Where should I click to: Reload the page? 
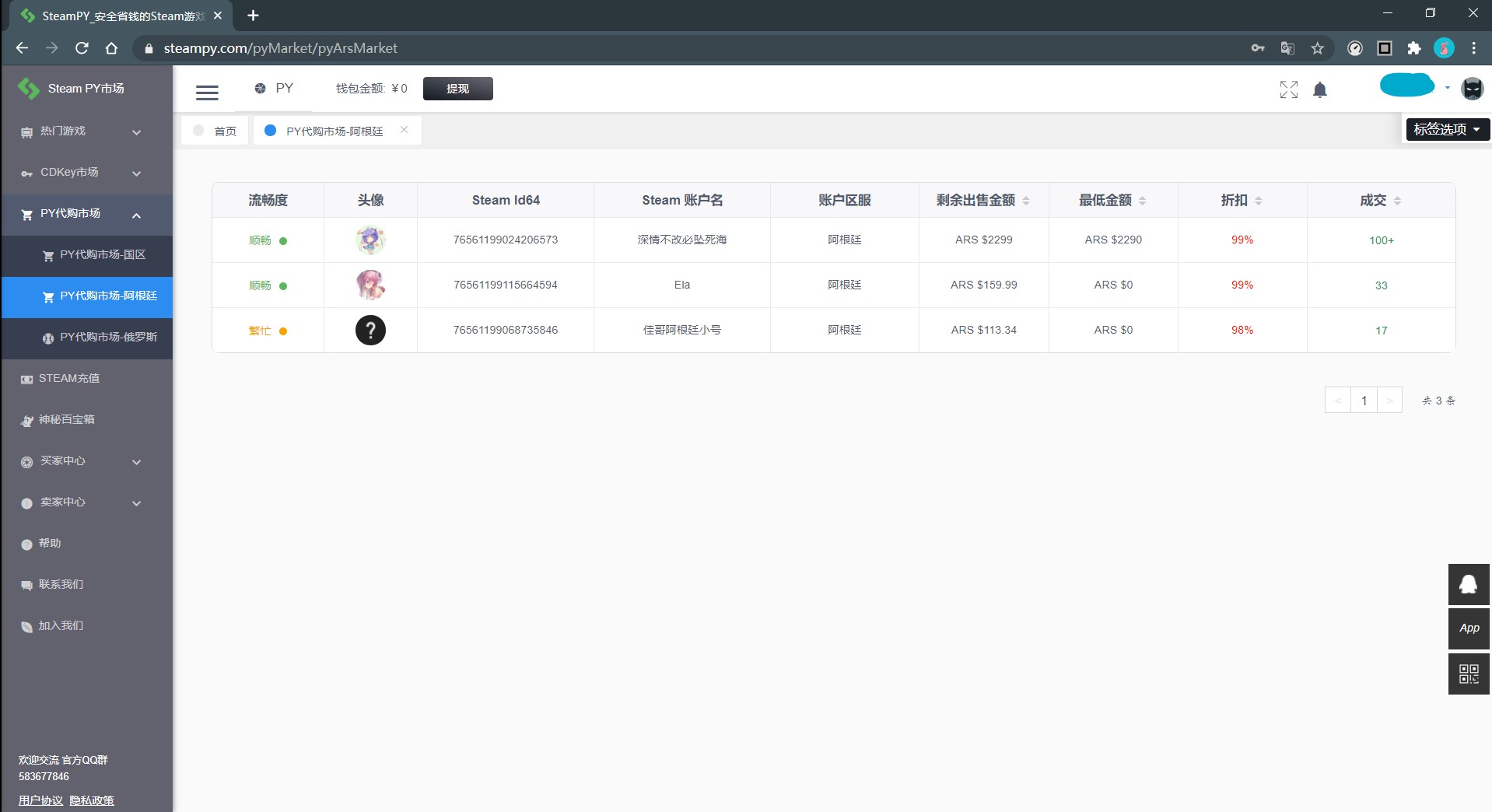(x=82, y=48)
